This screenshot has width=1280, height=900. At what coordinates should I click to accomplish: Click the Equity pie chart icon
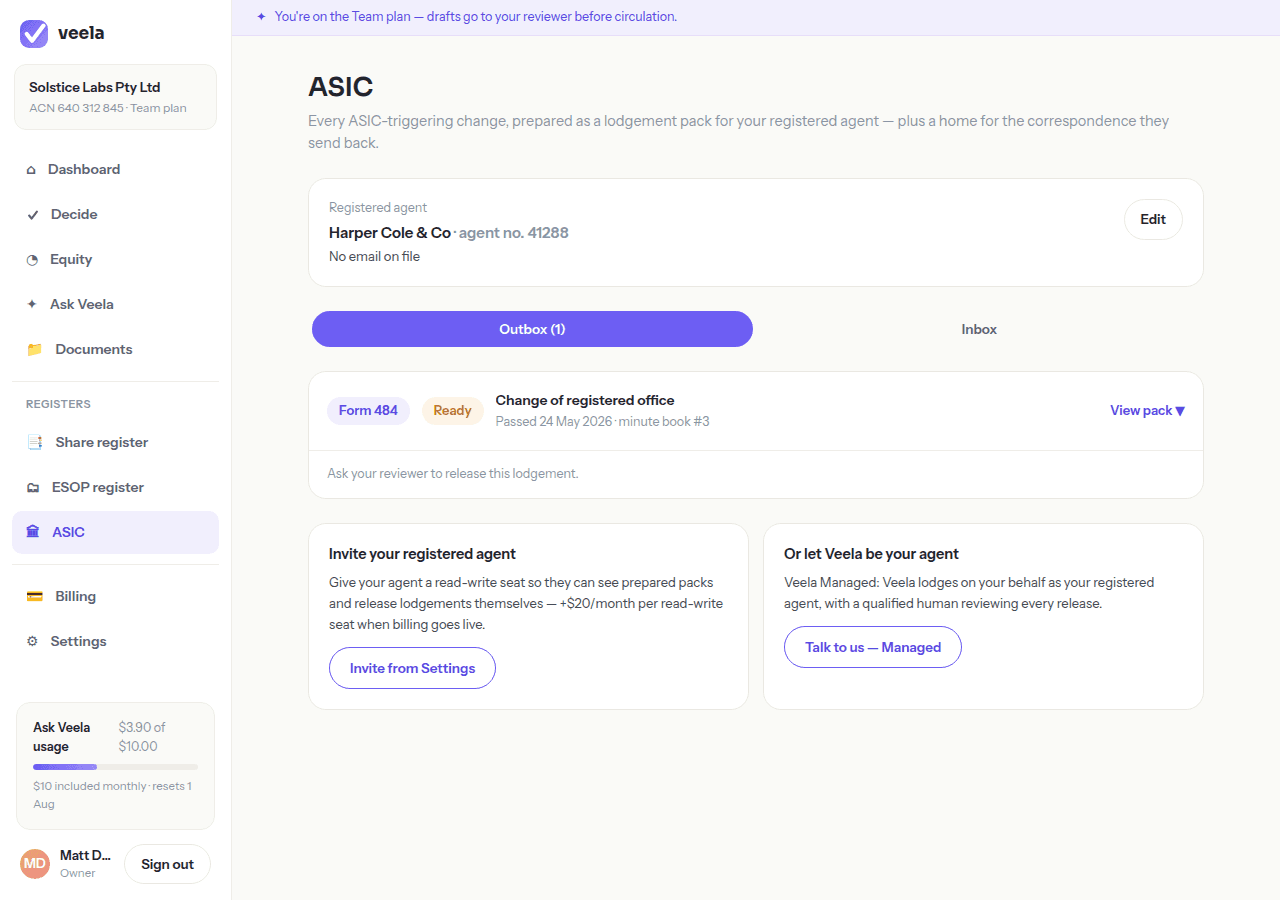32,260
